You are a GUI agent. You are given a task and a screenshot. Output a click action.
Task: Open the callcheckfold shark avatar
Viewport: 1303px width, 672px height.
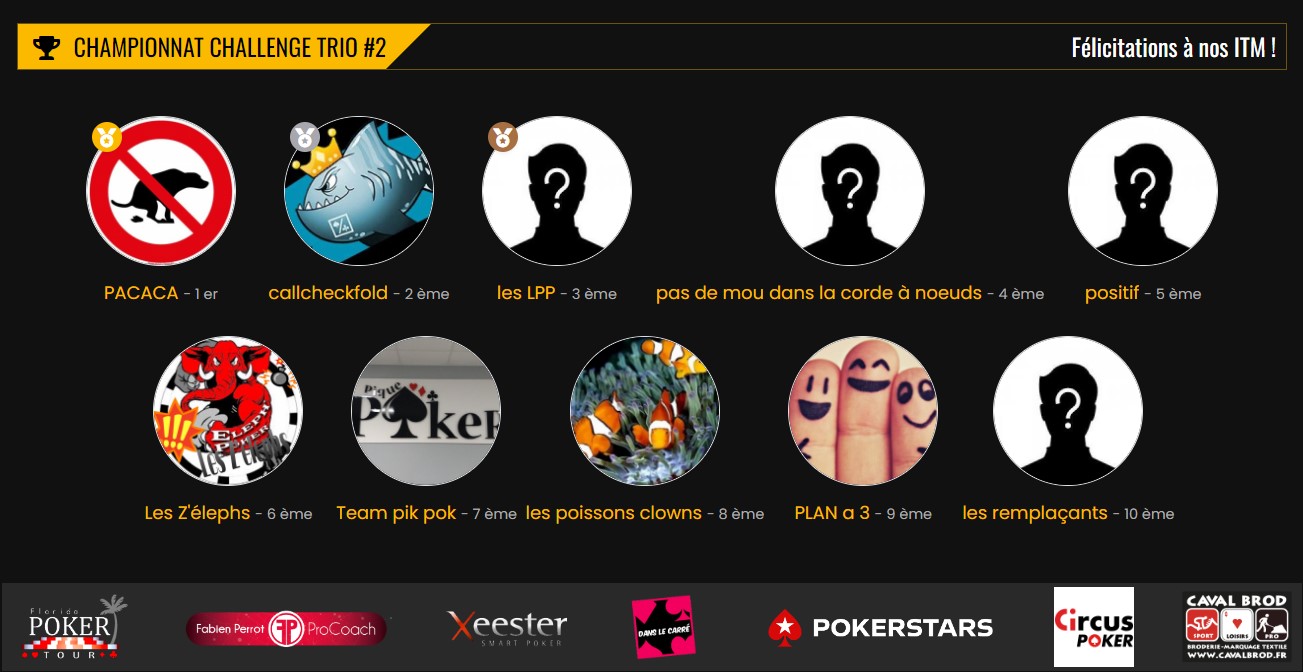click(359, 191)
